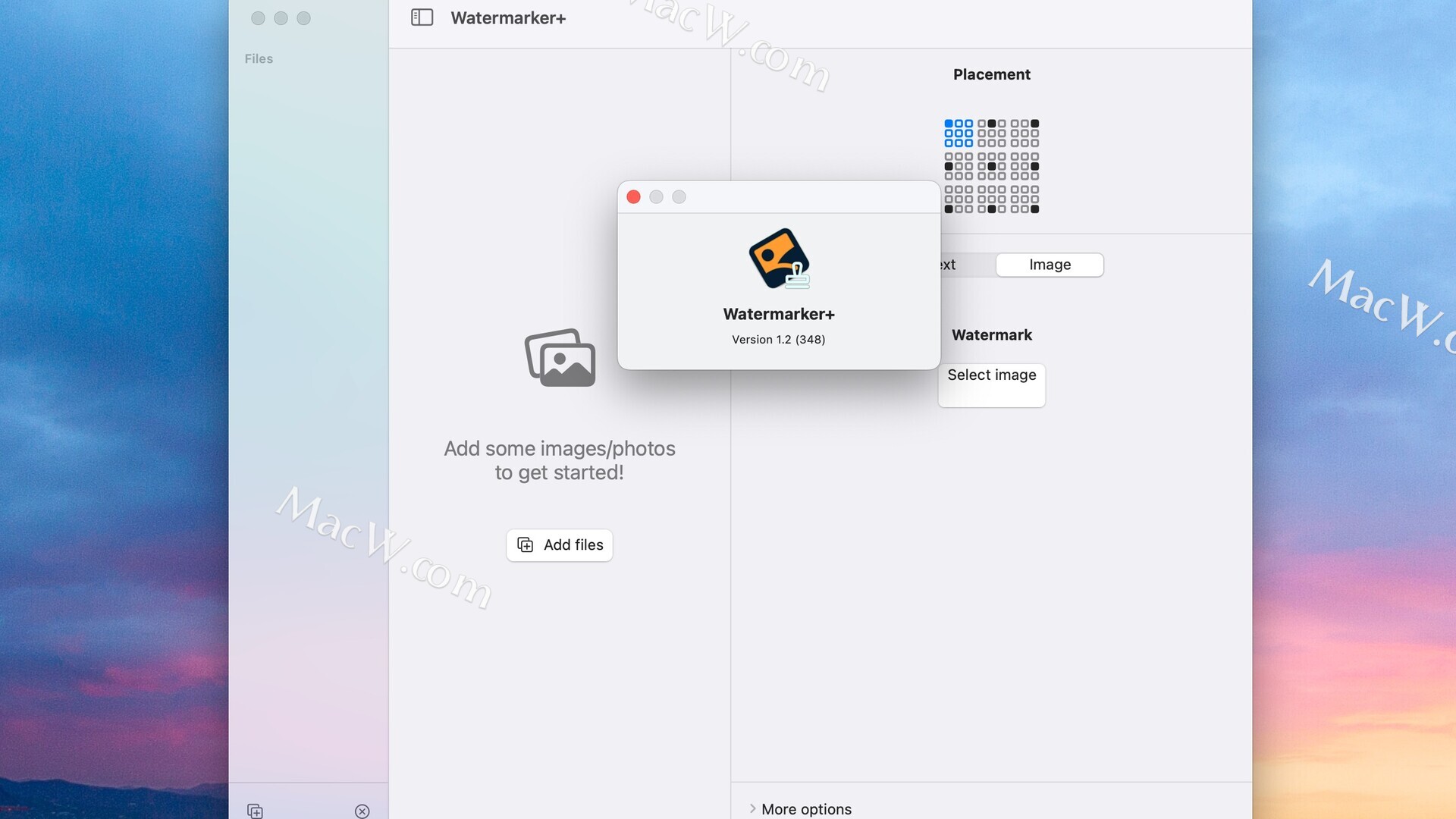1456x819 pixels.
Task: Switch to the partially hidden Text tab
Action: pos(967,265)
